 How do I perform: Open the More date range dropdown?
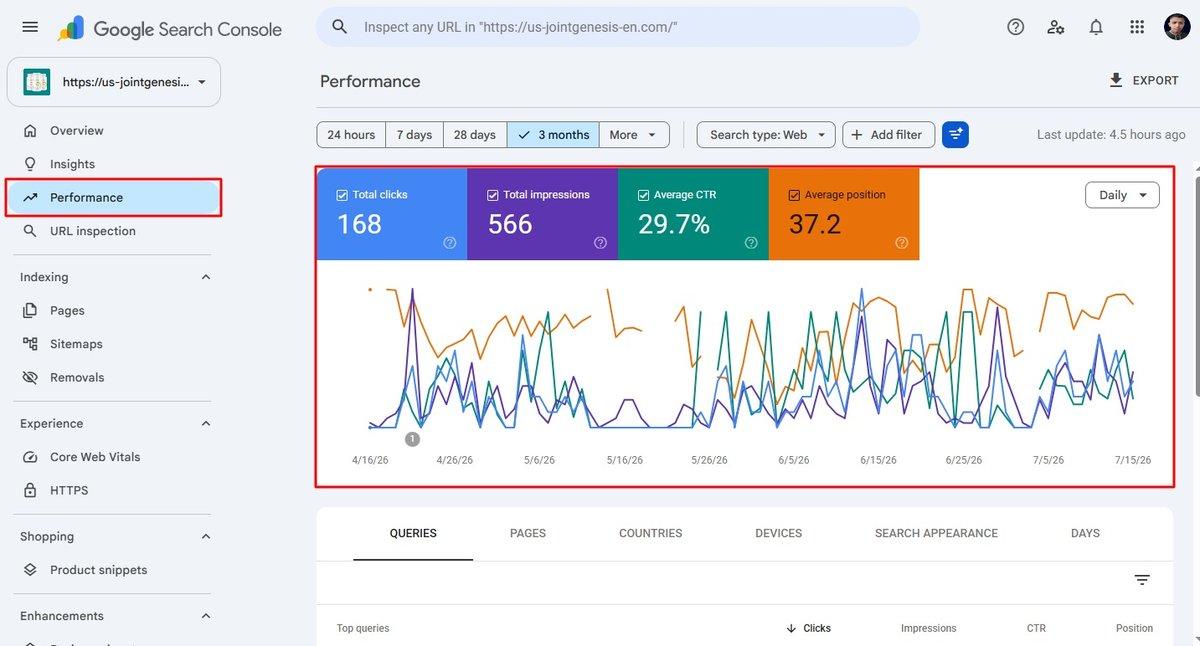[634, 135]
